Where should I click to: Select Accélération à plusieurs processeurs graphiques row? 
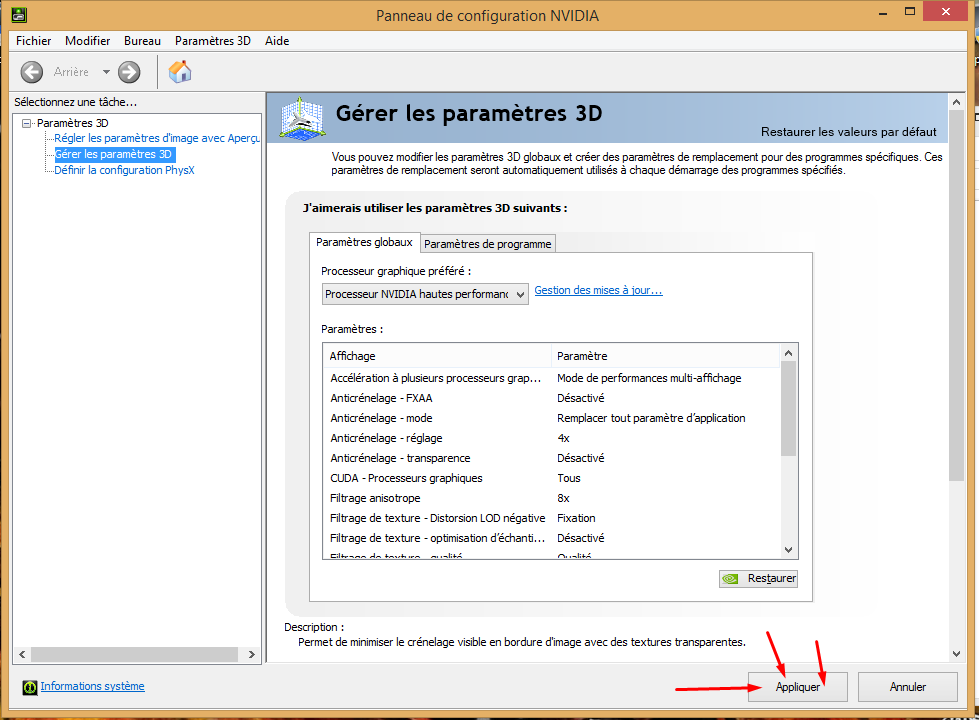click(x=551, y=378)
